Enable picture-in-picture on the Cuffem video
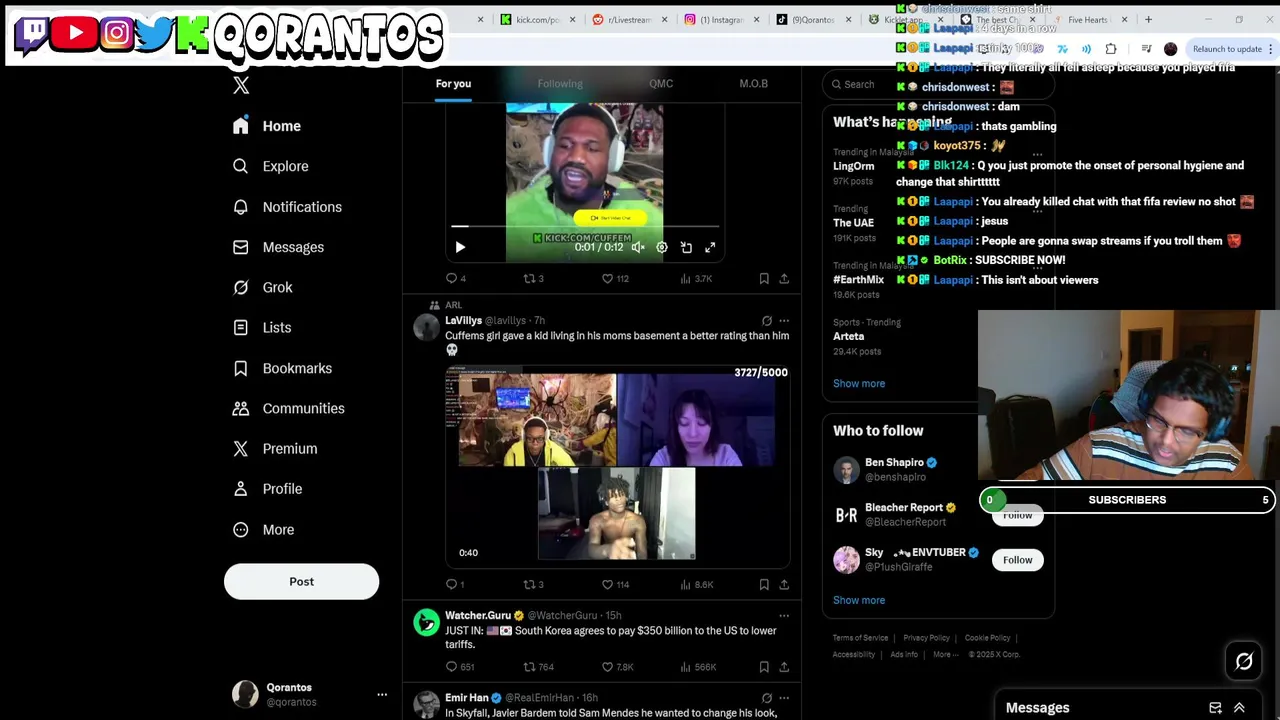The height and width of the screenshot is (720, 1280). [x=686, y=247]
